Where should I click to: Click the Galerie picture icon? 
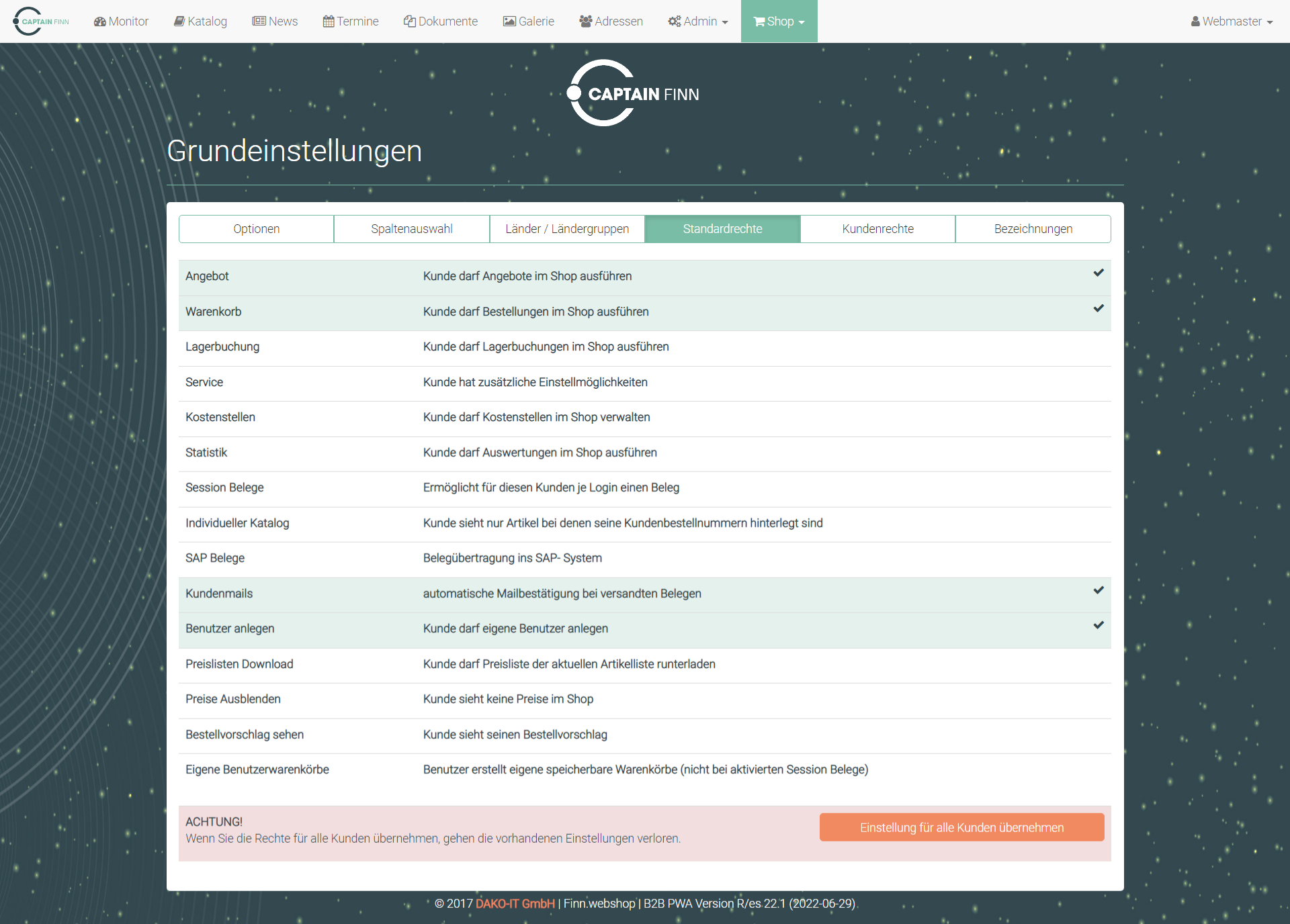(509, 21)
